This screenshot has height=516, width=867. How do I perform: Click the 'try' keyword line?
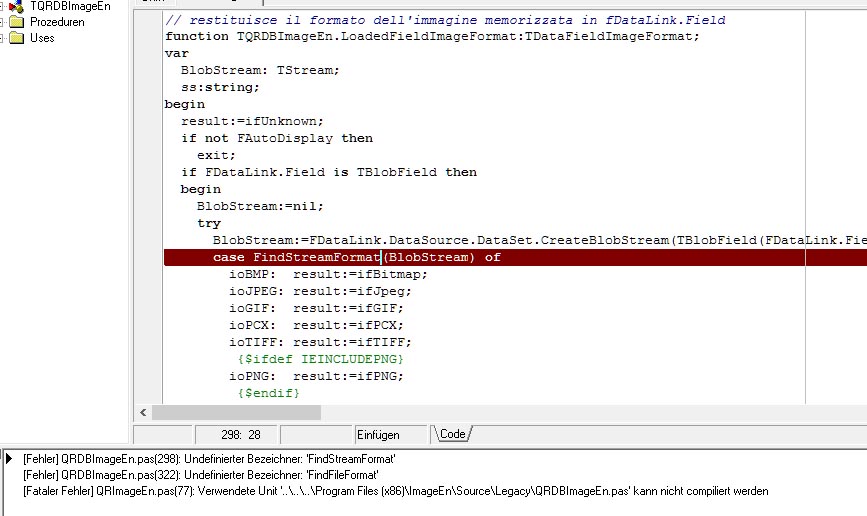[209, 223]
